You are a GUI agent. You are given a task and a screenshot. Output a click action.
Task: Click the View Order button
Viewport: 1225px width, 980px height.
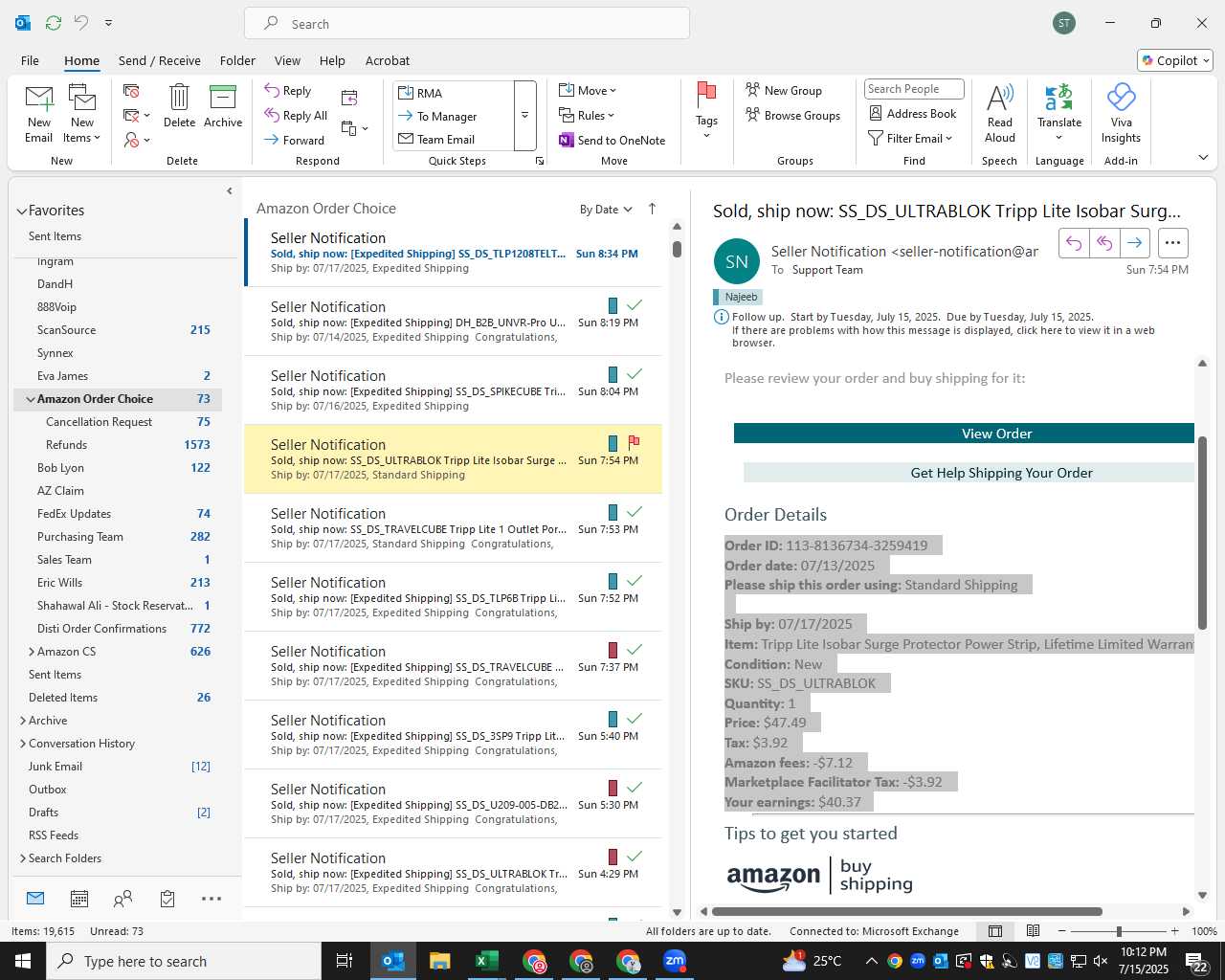coord(965,434)
